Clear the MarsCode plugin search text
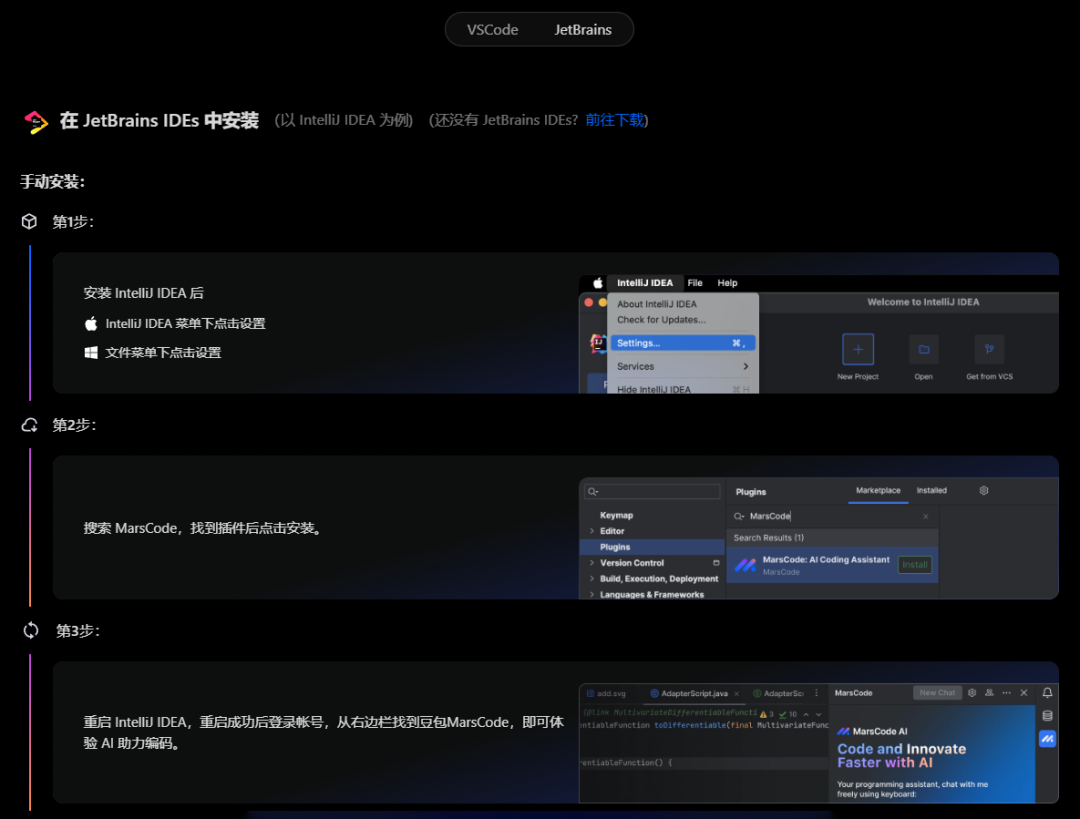This screenshot has height=819, width=1080. 926,517
